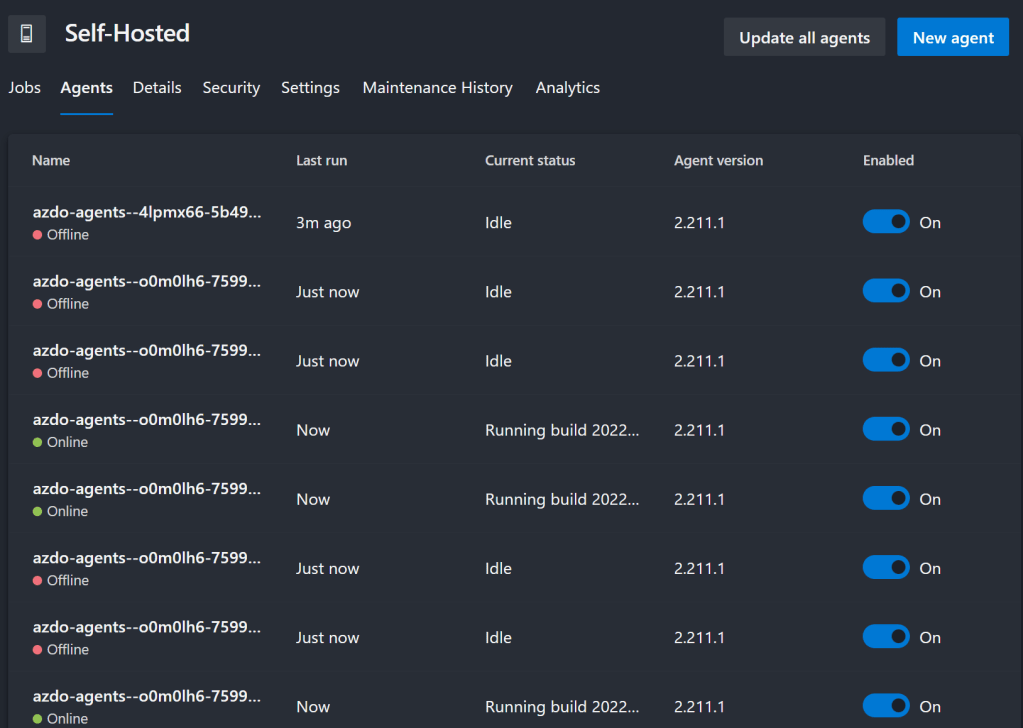Click the red Offline dot for agent 4lpmx66
1023x728 pixels.
coord(37,235)
